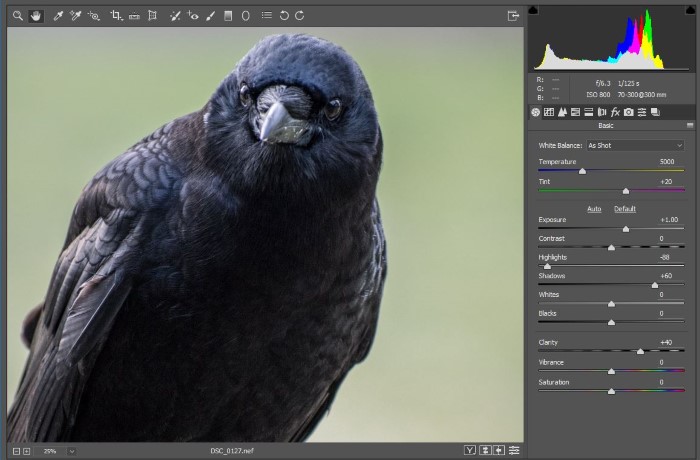The image size is (700, 460).
Task: Select the Zoom tool in the toolbar
Action: pos(17,16)
